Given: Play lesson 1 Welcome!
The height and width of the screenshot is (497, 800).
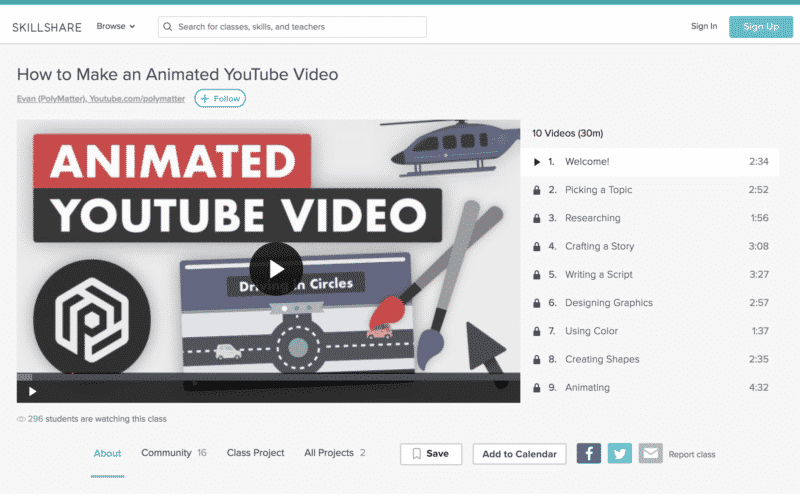Looking at the screenshot, I should [x=649, y=162].
